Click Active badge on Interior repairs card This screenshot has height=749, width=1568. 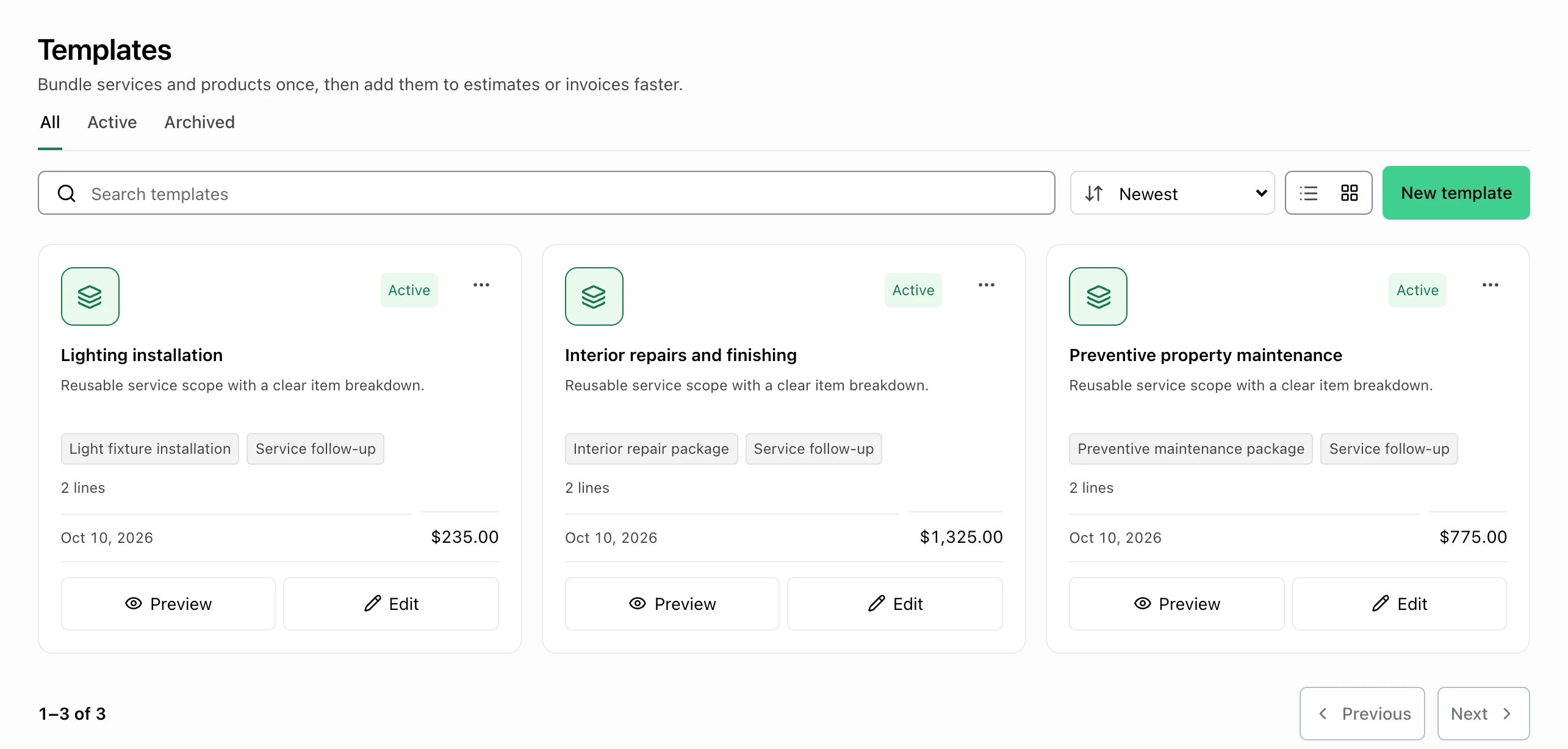pos(913,290)
